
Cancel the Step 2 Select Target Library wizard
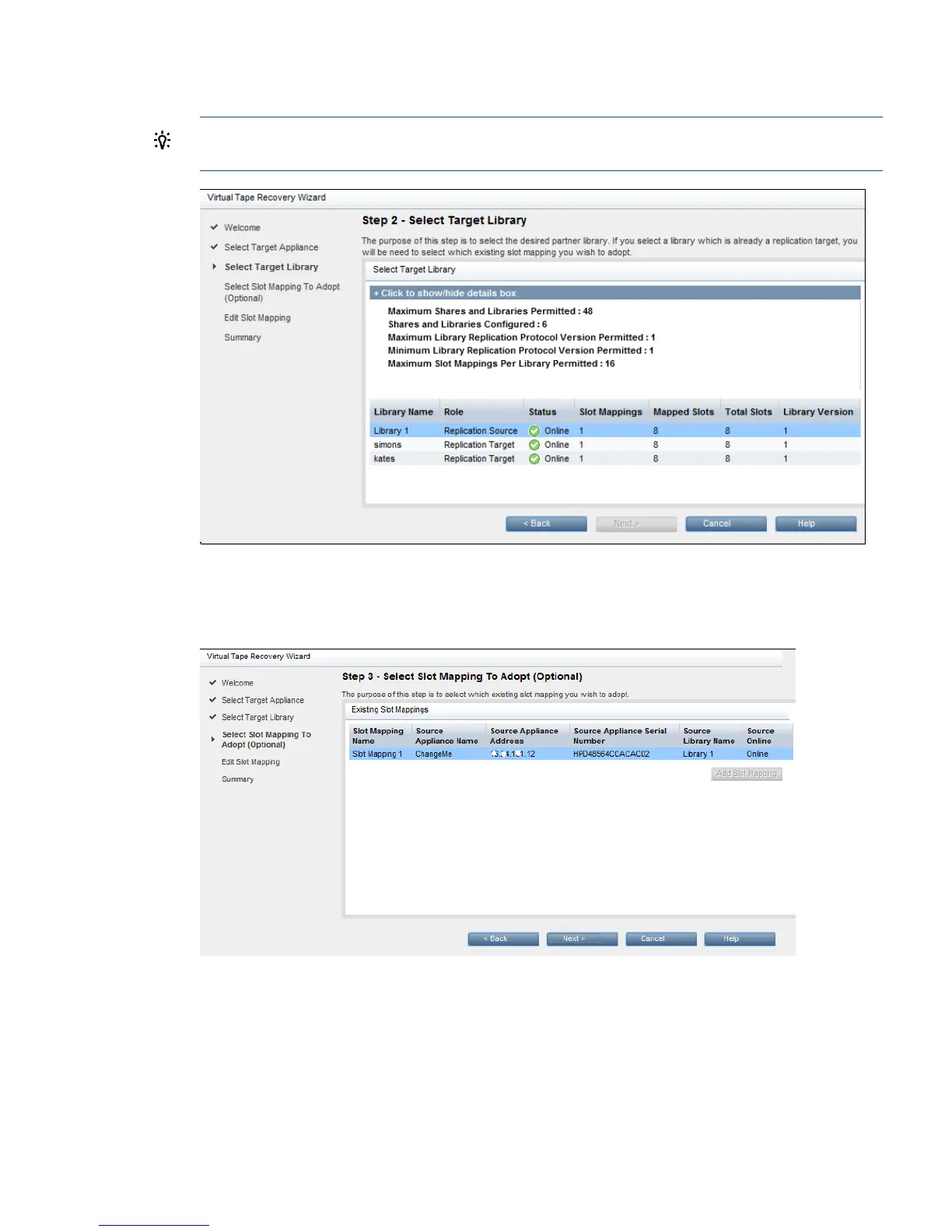[x=726, y=523]
